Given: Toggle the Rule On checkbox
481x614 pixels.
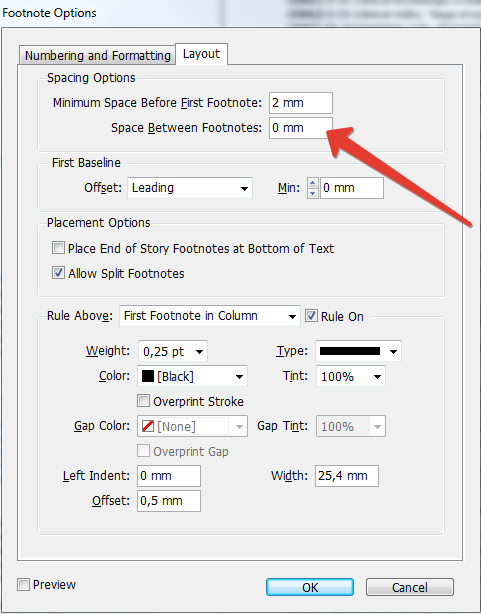Looking at the screenshot, I should 311,316.
